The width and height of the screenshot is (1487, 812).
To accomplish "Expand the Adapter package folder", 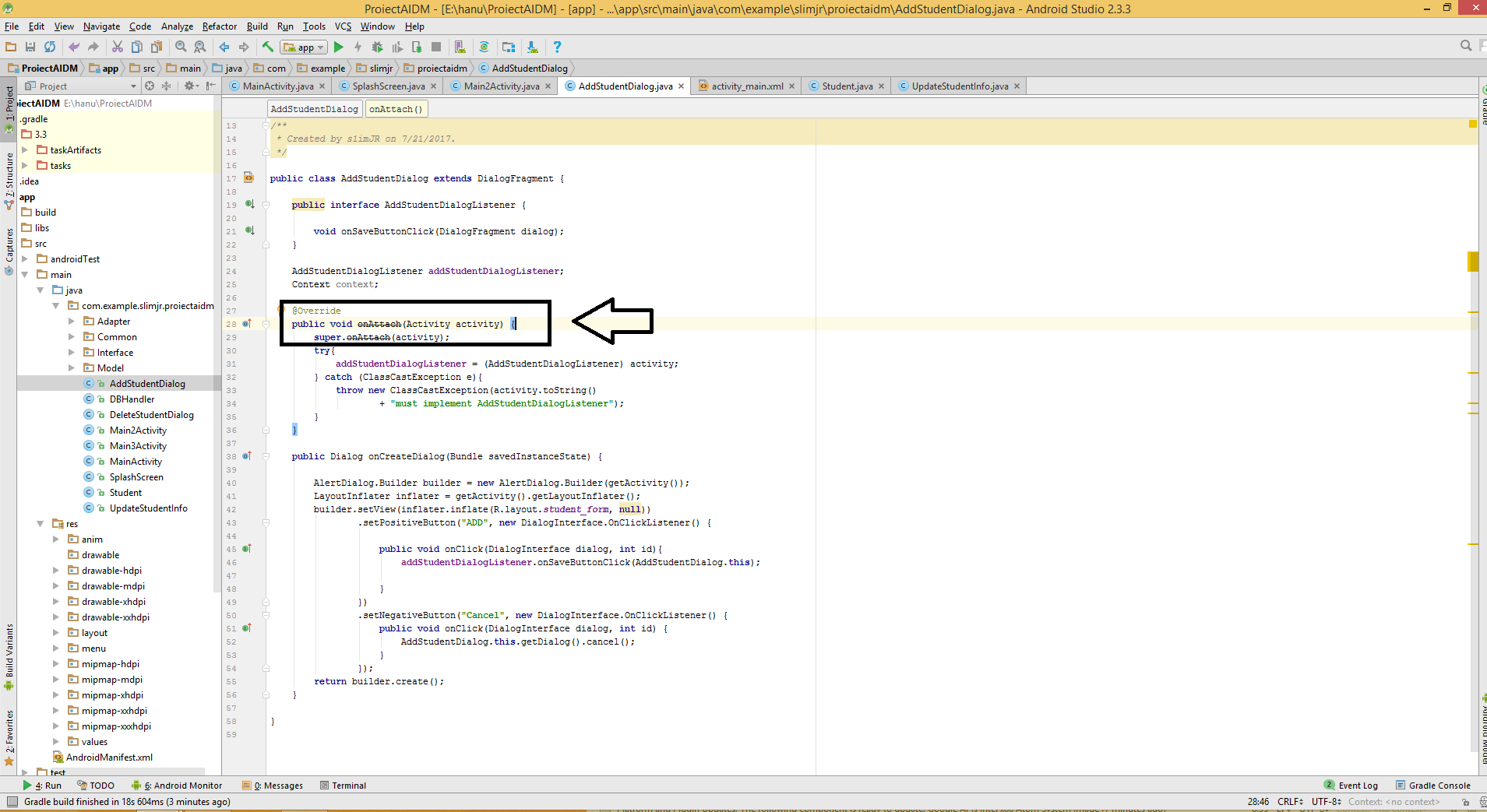I will click(x=72, y=322).
